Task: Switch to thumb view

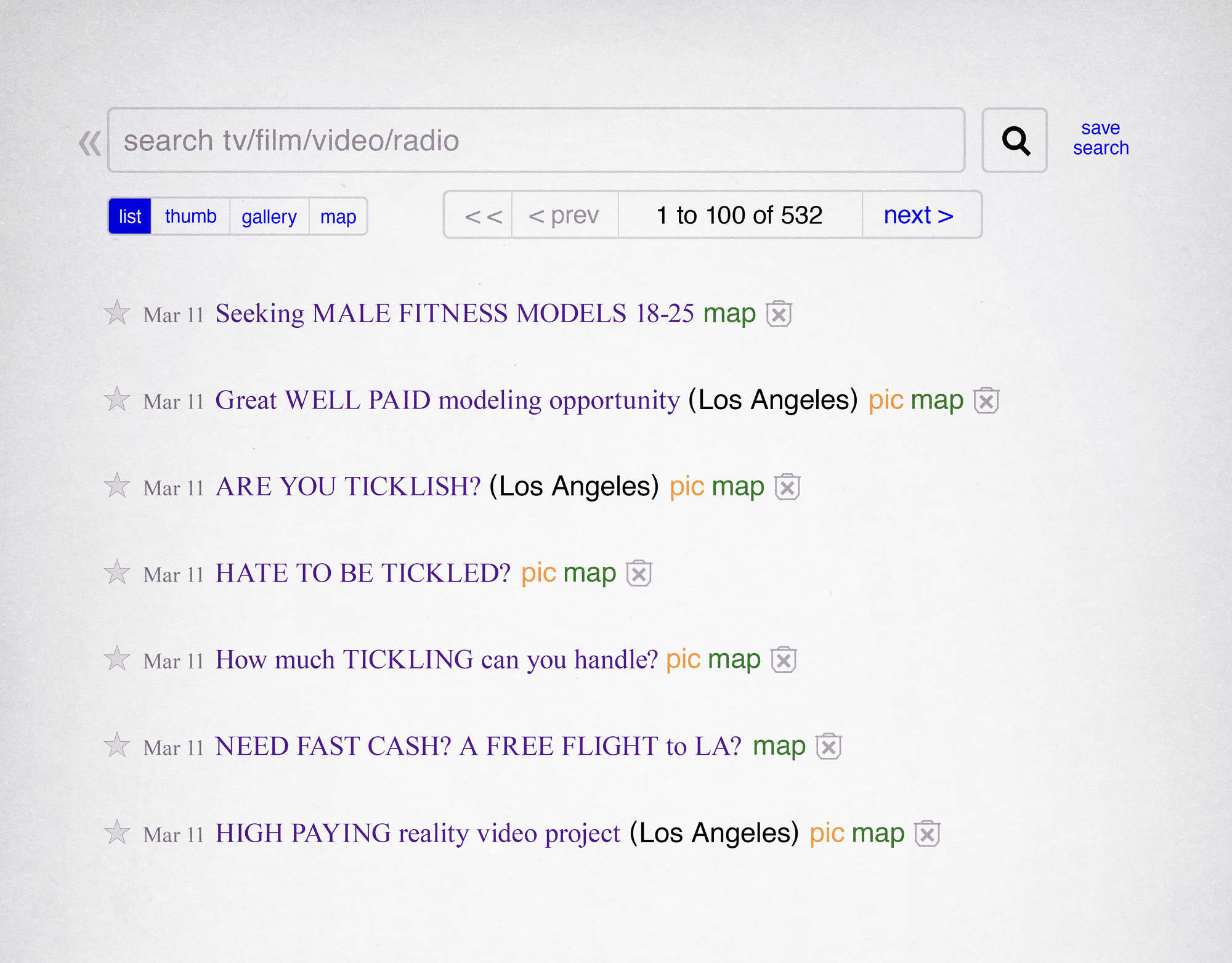Action: pos(190,216)
